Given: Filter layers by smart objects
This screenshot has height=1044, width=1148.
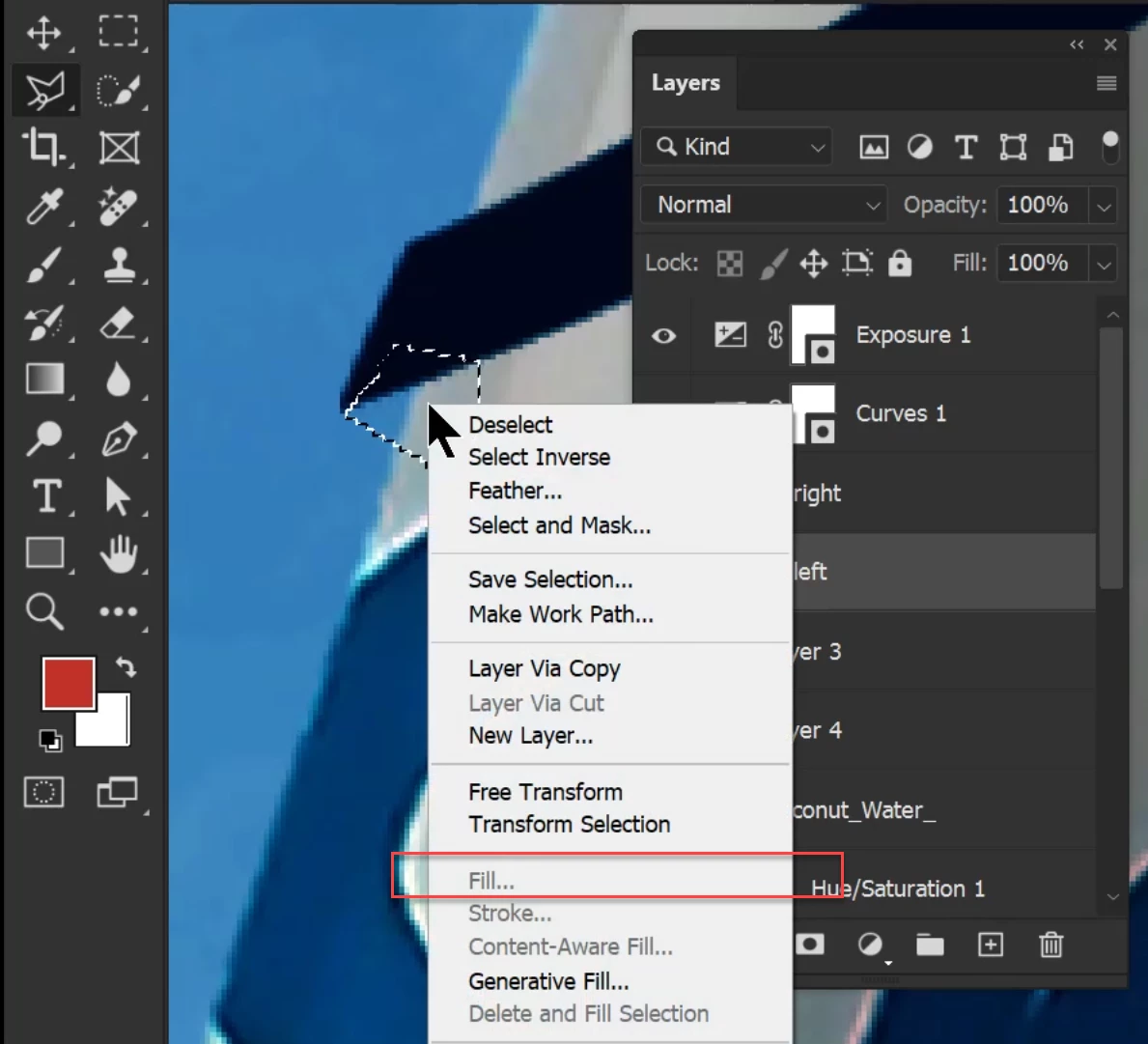Looking at the screenshot, I should coord(1060,147).
